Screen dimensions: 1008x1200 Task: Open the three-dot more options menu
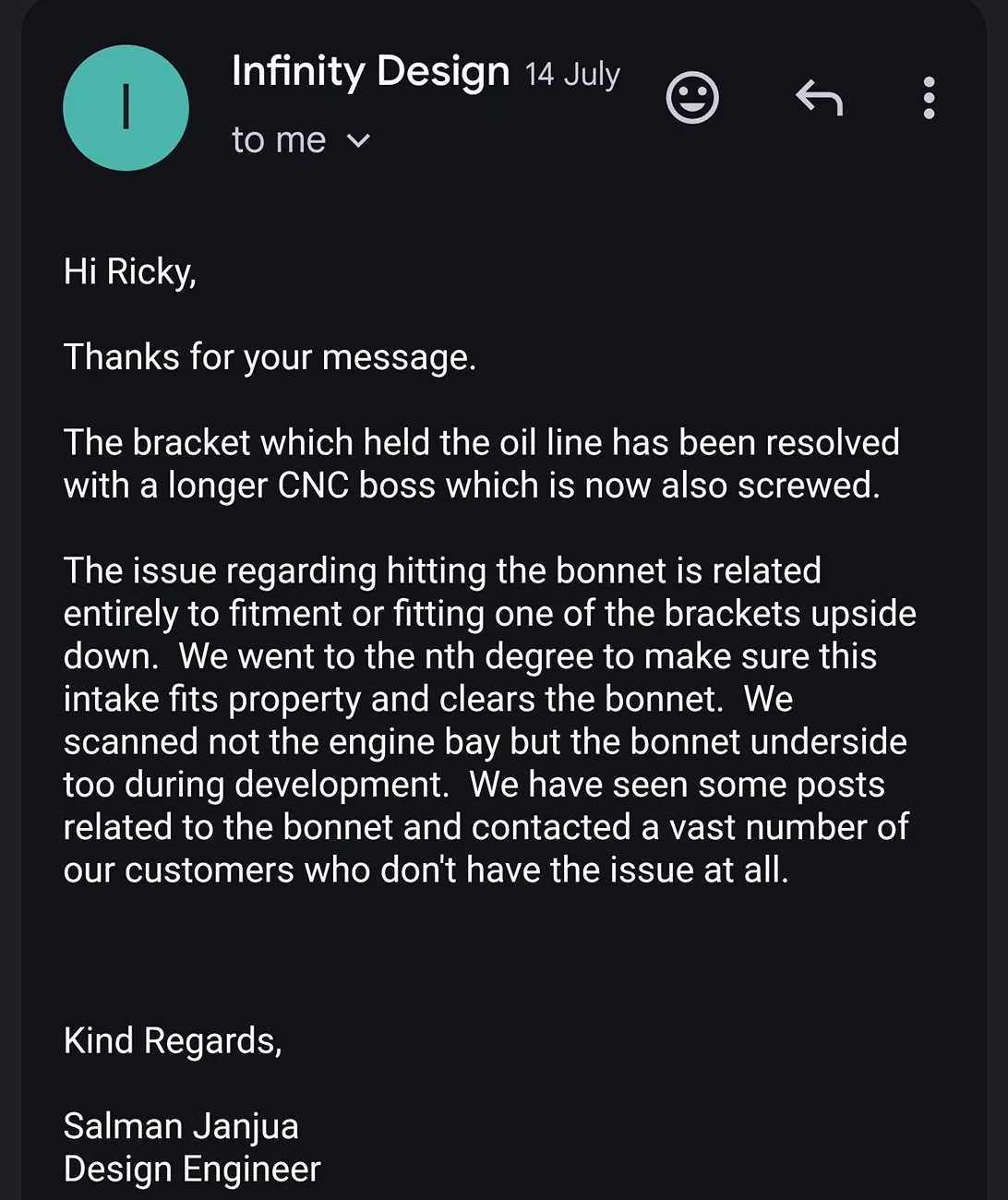[x=929, y=97]
